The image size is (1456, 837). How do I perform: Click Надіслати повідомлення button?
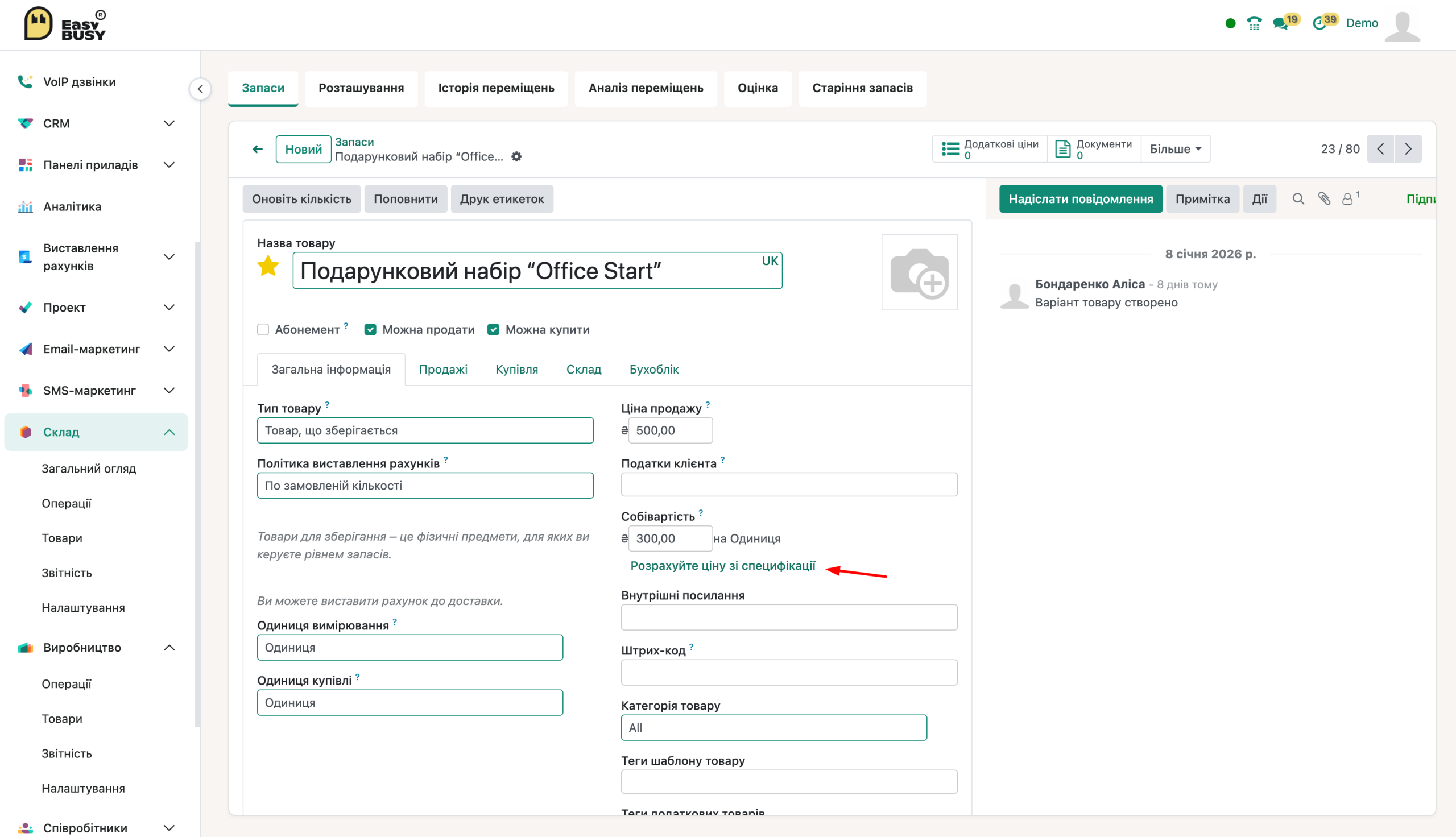click(x=1080, y=199)
